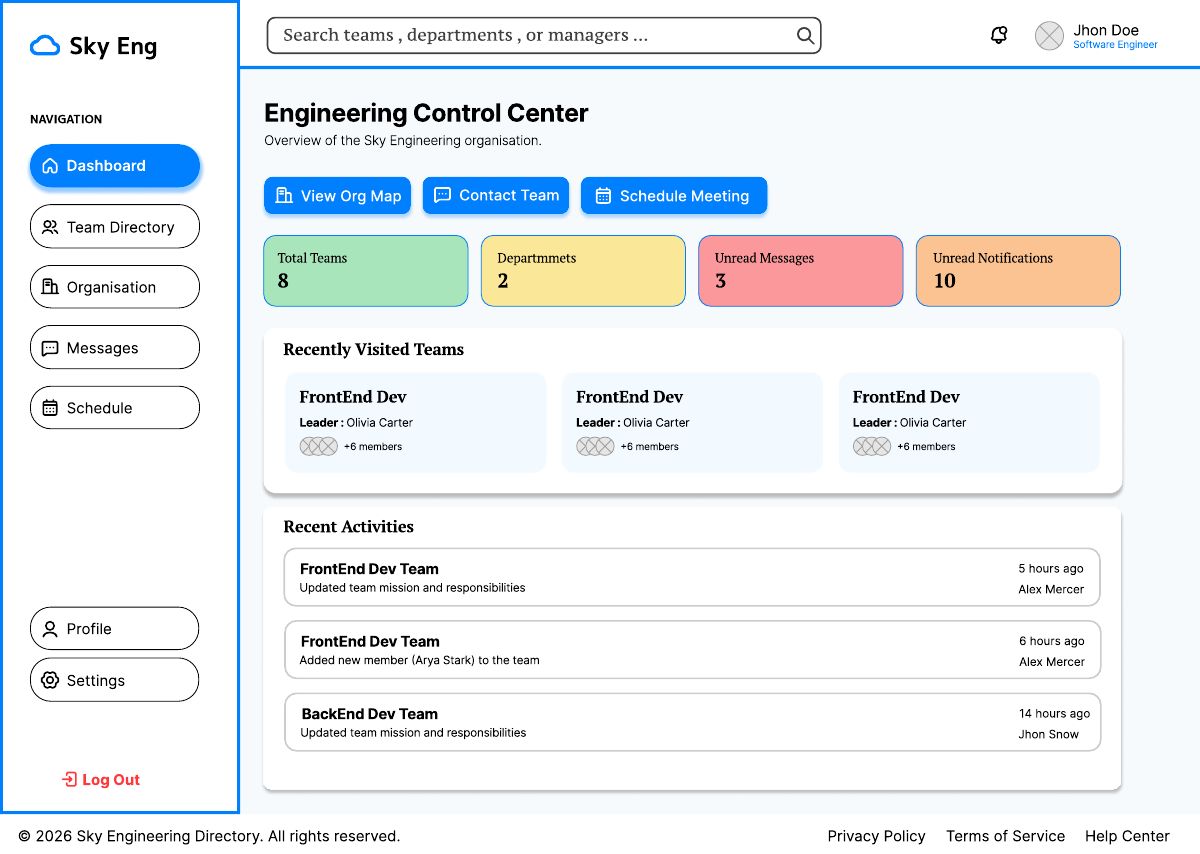Click the Software Engineer role label
Viewport: 1200px width, 854px height.
pyautogui.click(x=1115, y=45)
